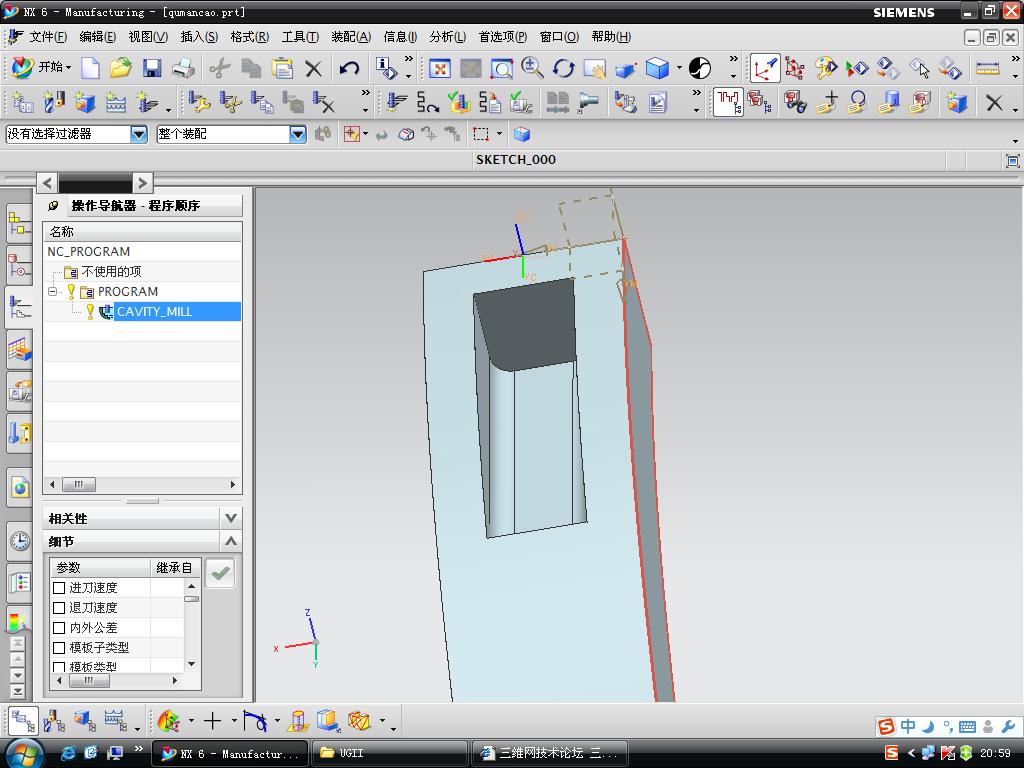Screen dimensions: 1024x768
Task: Click the 名称 column header
Action: (142, 232)
